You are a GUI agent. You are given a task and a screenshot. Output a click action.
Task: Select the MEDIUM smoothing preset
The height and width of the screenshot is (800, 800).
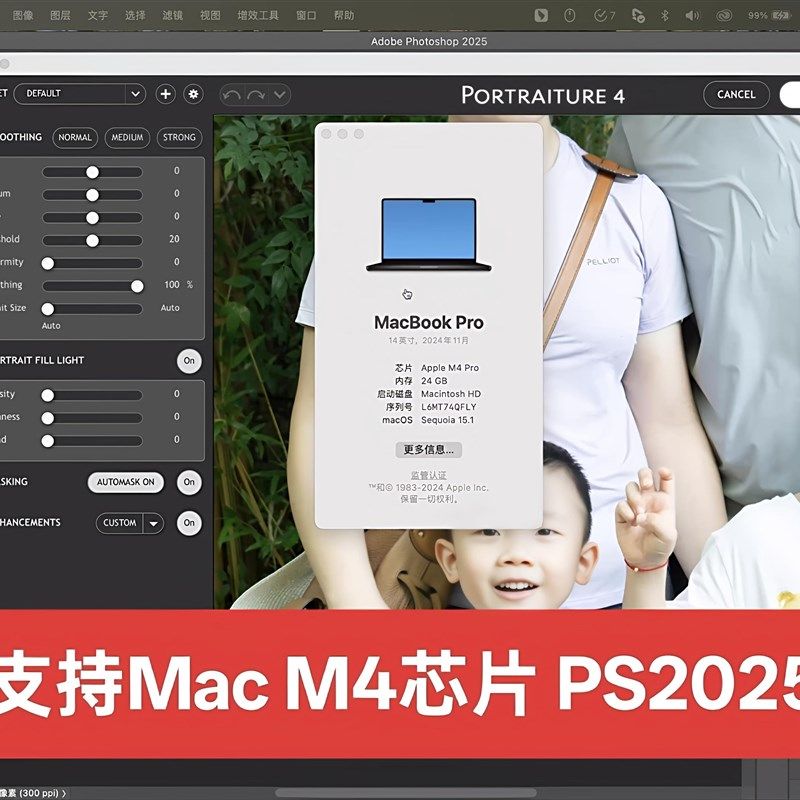click(126, 138)
